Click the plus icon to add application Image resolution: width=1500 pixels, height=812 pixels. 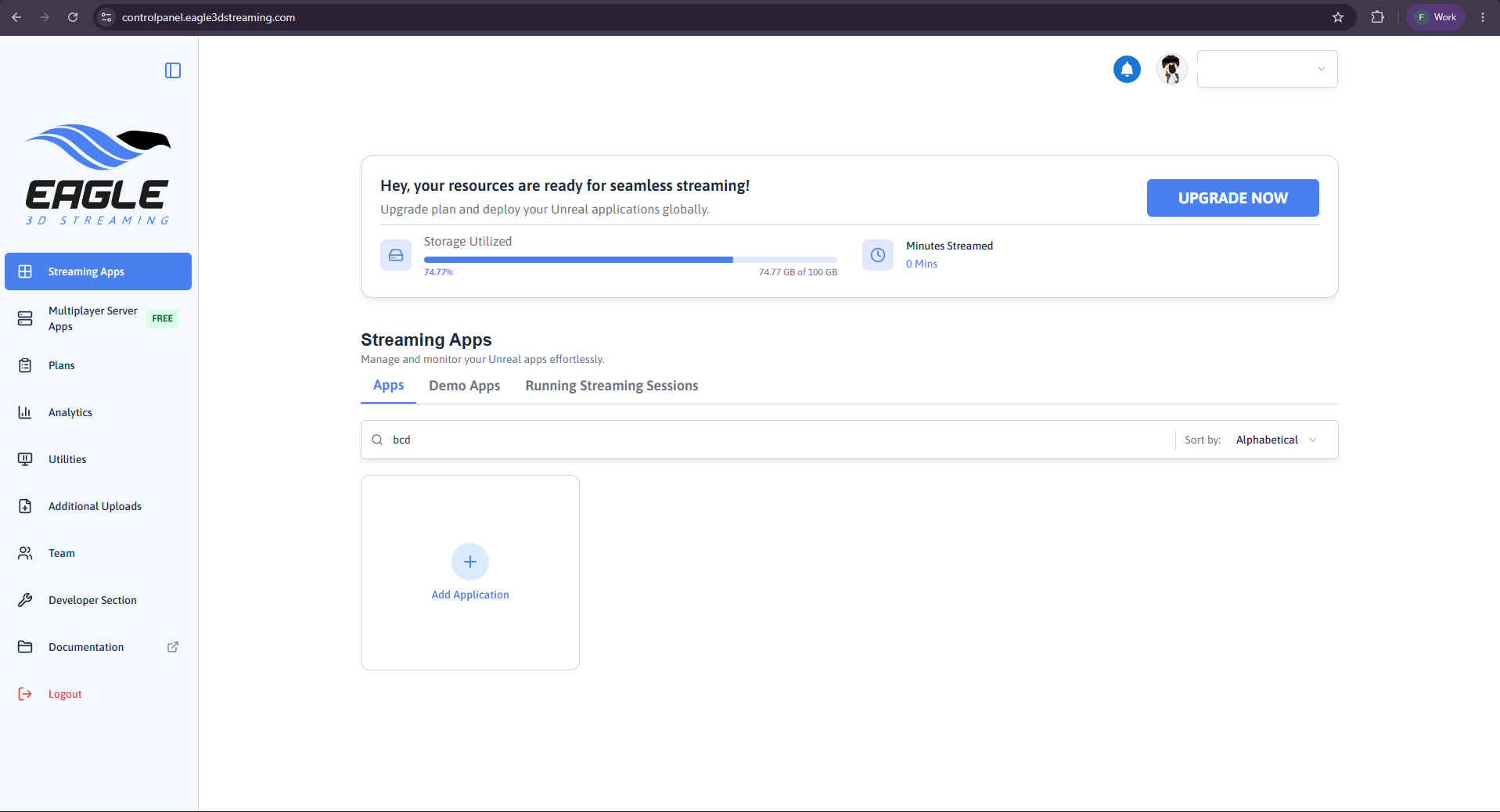pos(470,562)
